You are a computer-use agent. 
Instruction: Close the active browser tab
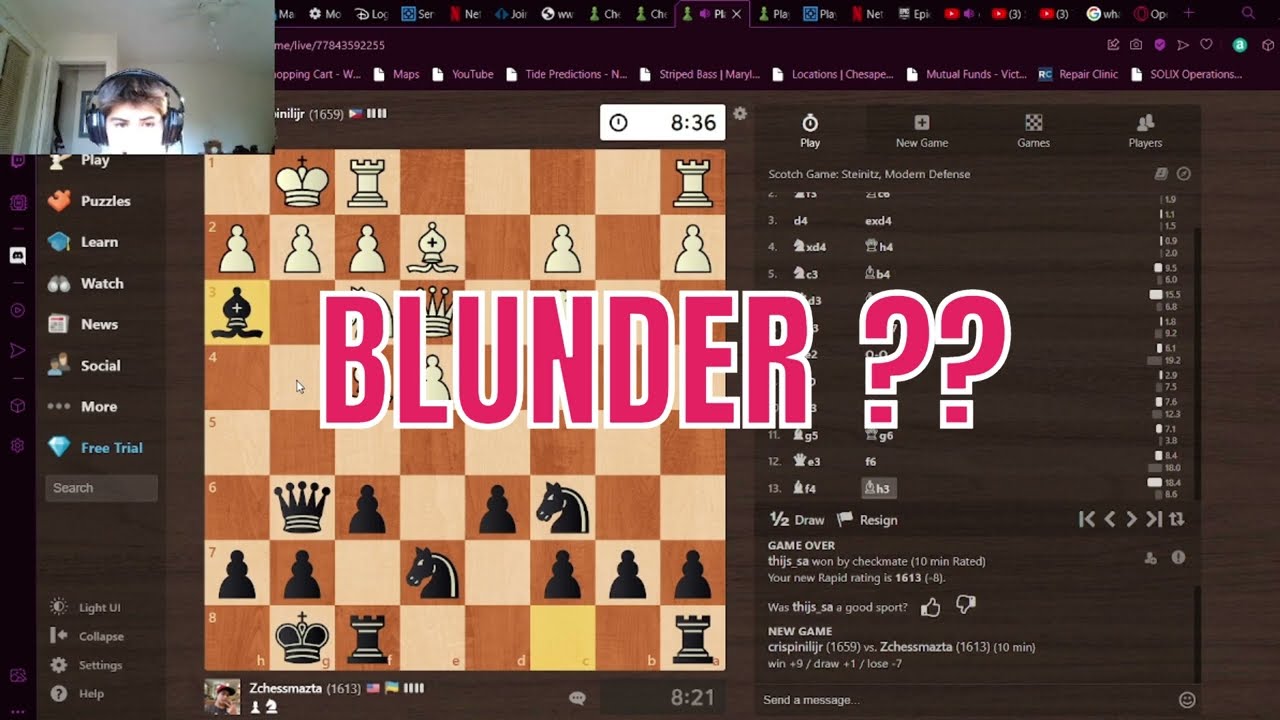tap(737, 14)
